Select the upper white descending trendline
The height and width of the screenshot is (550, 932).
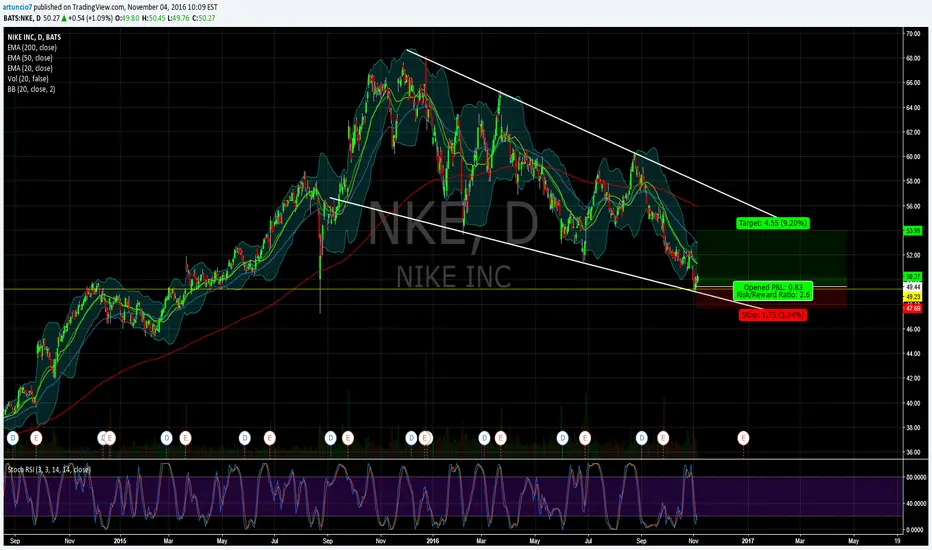(591, 133)
